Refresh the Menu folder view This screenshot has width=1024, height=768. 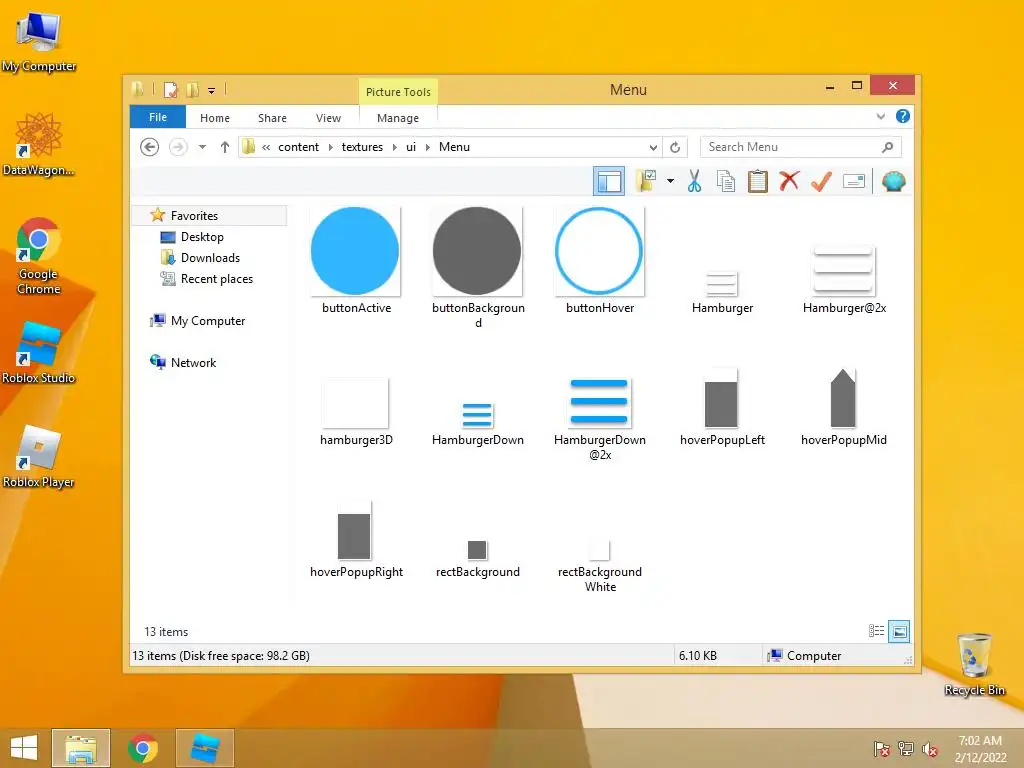[675, 148]
